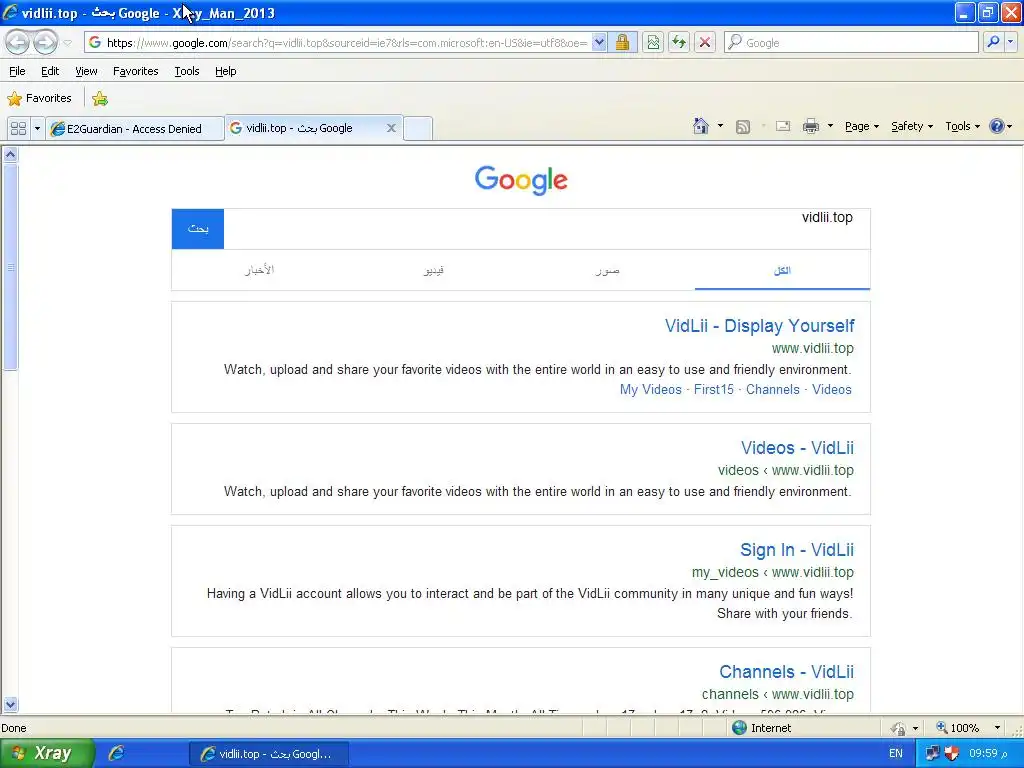This screenshot has height=768, width=1024.
Task: Click the scroll down arrow
Action: tap(10, 704)
